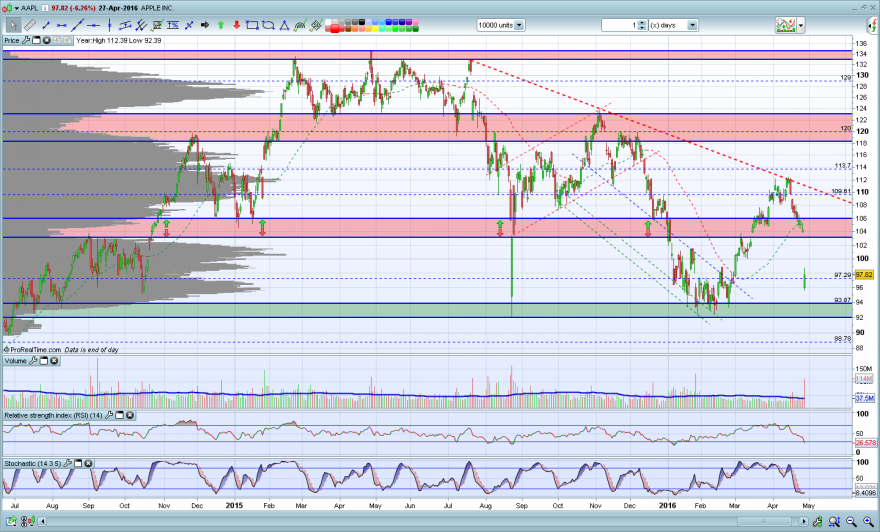Open RSI indicator wrench settings
Screen dimensions: 880x532
click(x=109, y=415)
